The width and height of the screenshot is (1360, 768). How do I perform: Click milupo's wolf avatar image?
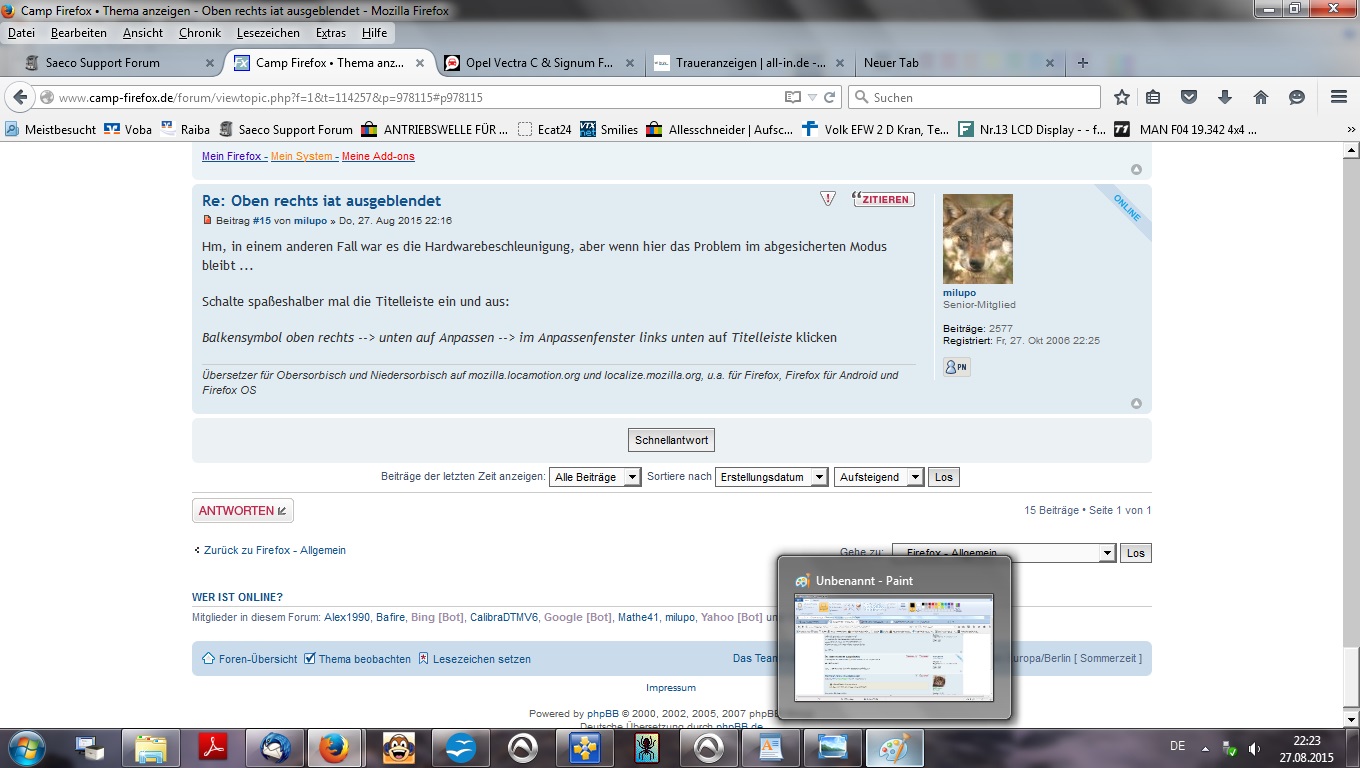click(x=978, y=239)
